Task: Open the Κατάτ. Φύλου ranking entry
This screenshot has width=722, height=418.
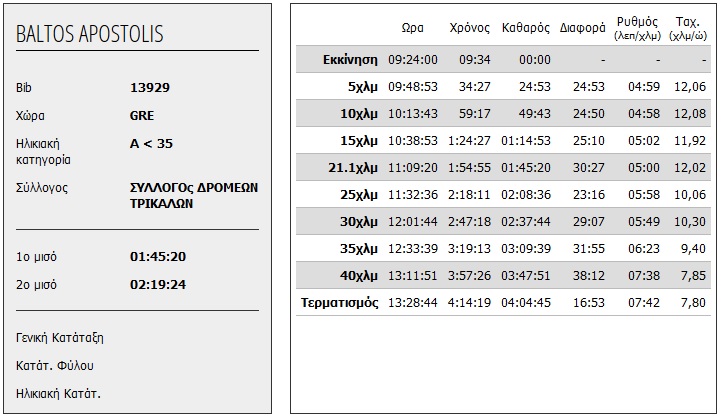Action: click(55, 365)
